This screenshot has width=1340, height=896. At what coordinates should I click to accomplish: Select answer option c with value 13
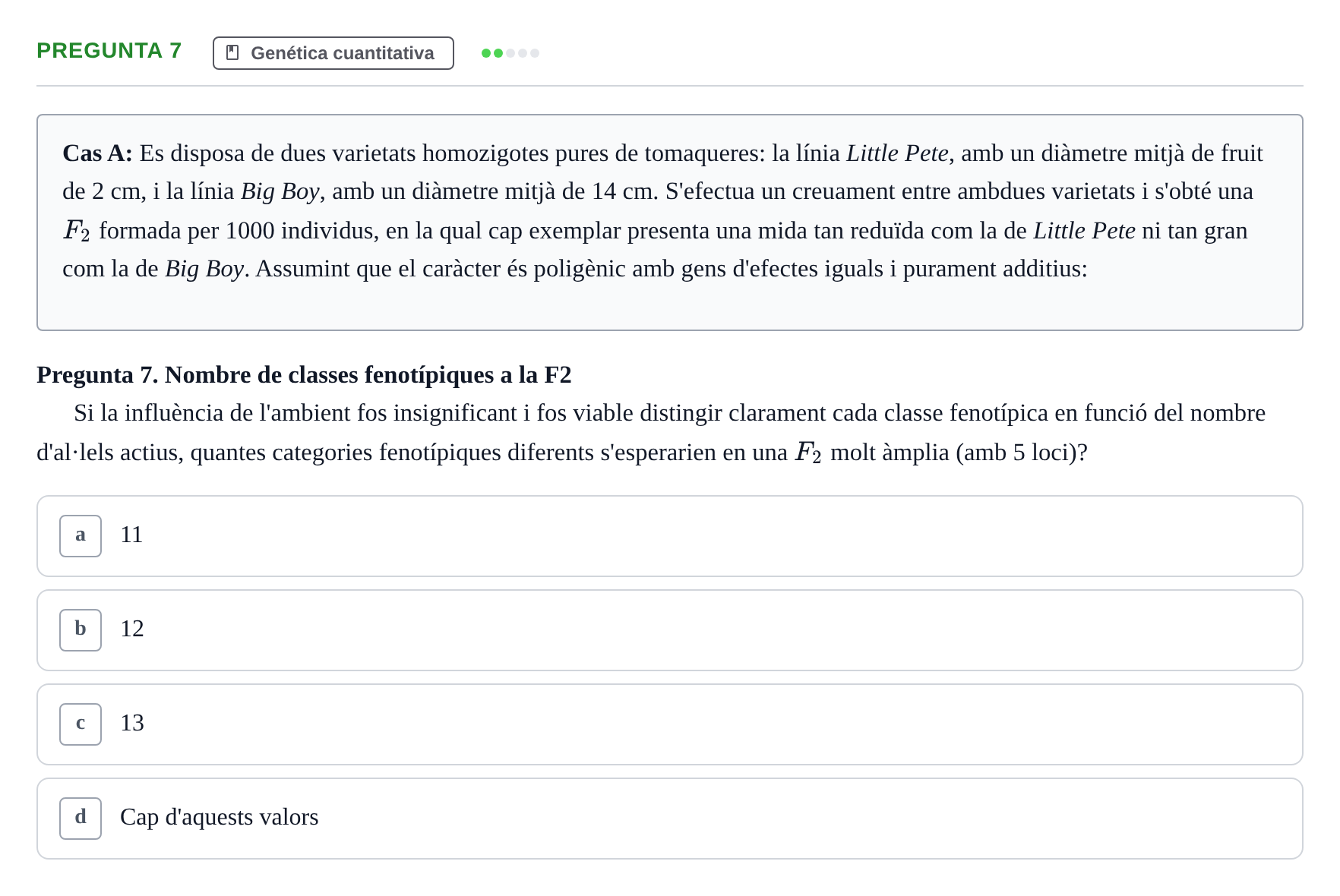pos(670,724)
